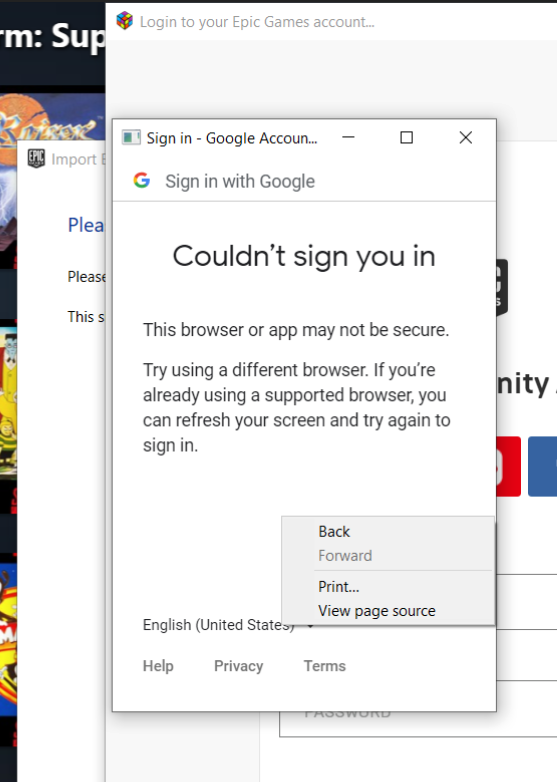The height and width of the screenshot is (782, 557).
Task: Open the English (United States) language dropdown
Action: coord(228,625)
